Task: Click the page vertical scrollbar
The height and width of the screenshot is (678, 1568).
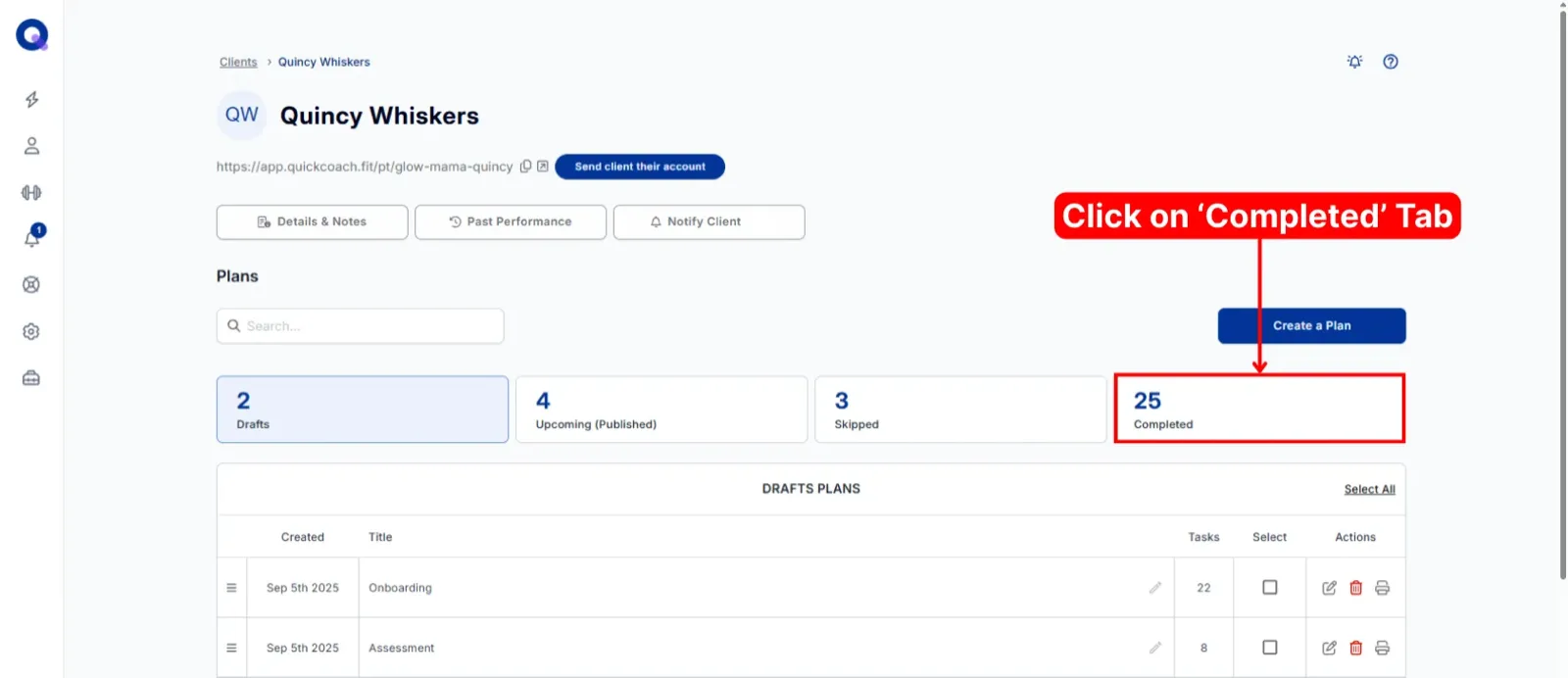Action: pos(1563,294)
